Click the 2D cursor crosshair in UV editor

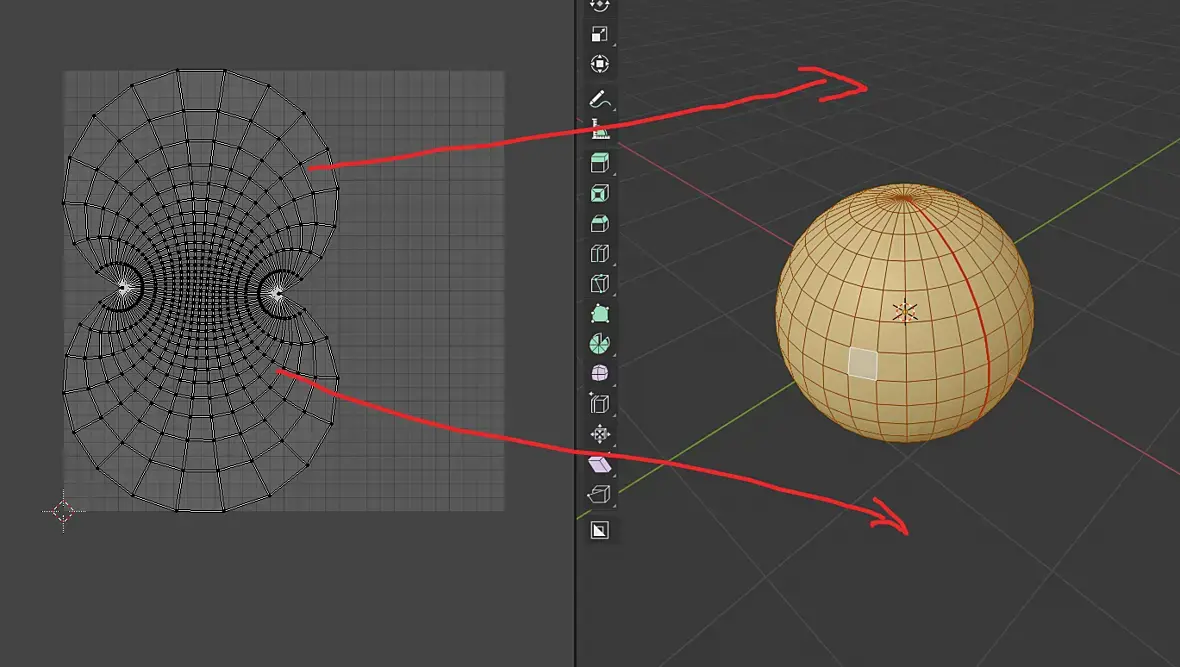63,511
